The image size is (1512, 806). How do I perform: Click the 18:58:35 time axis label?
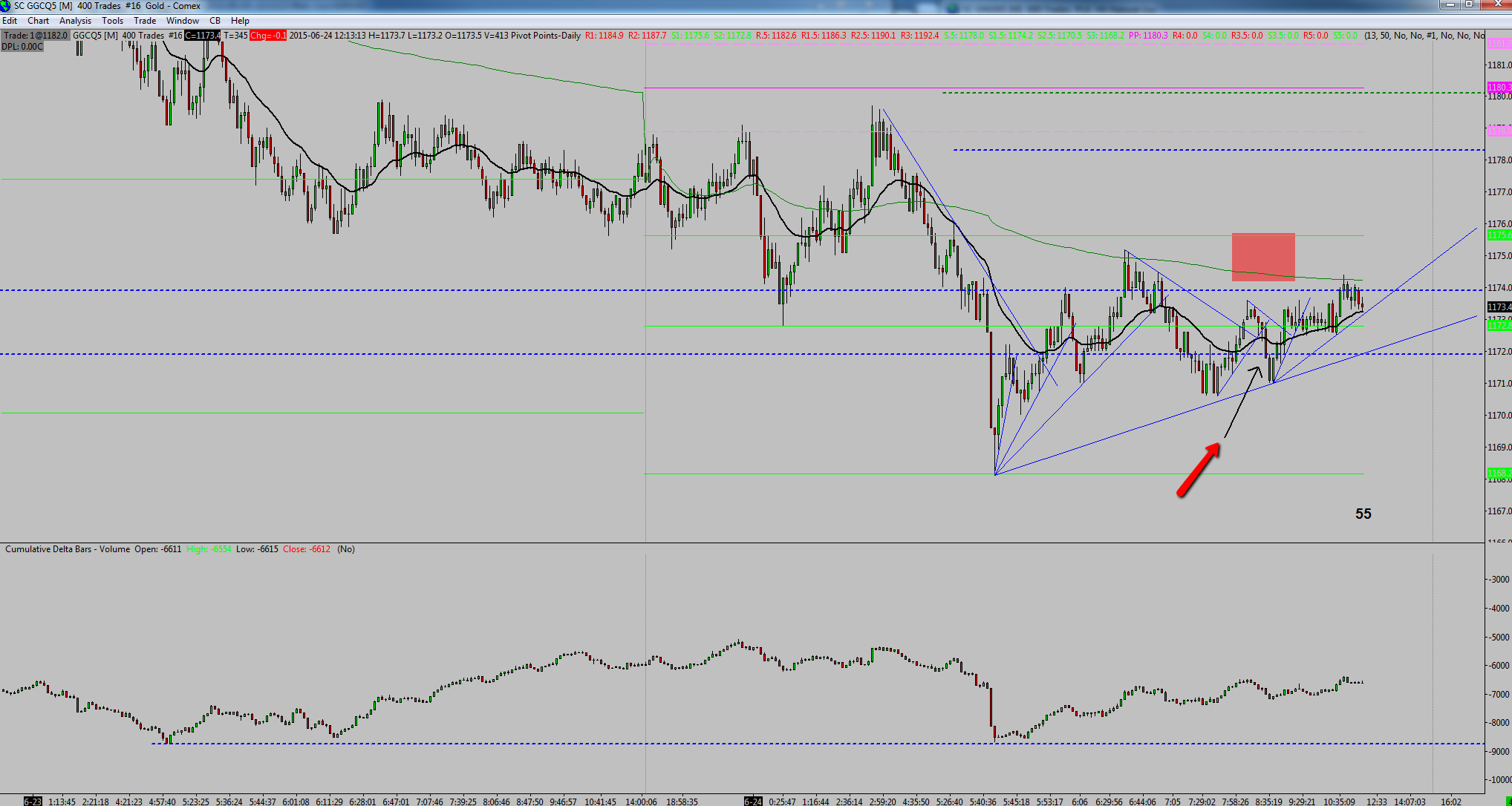tap(682, 802)
